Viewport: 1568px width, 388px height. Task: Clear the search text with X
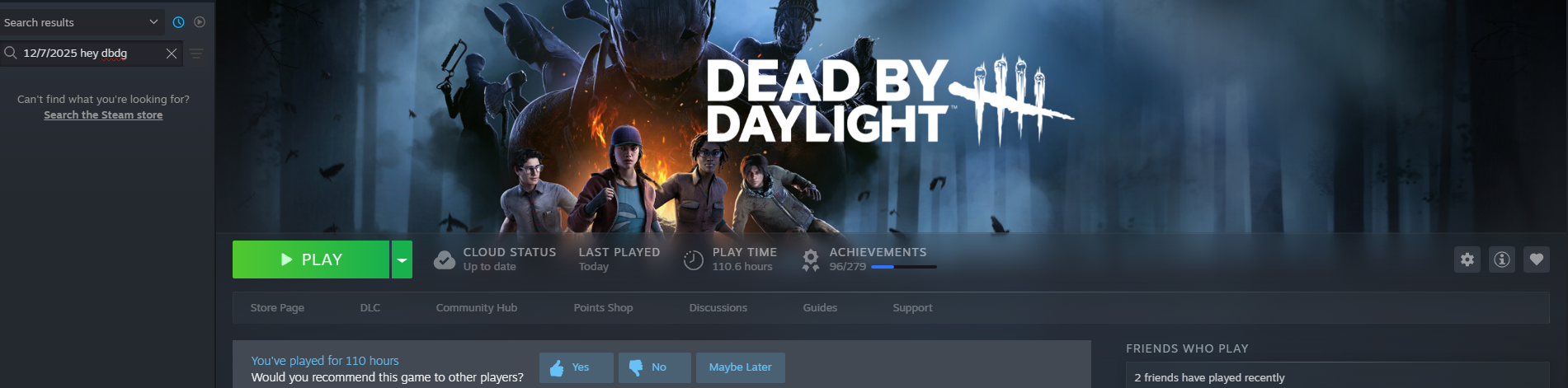click(x=172, y=54)
